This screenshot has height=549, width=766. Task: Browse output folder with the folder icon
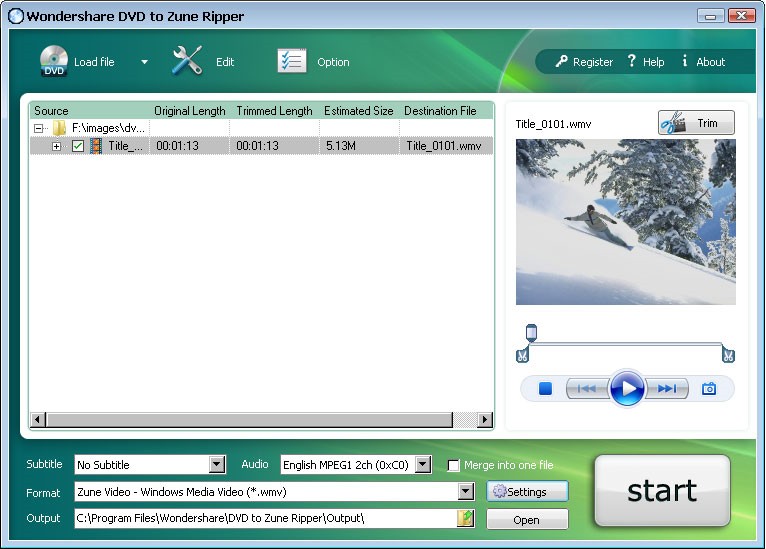tap(466, 518)
